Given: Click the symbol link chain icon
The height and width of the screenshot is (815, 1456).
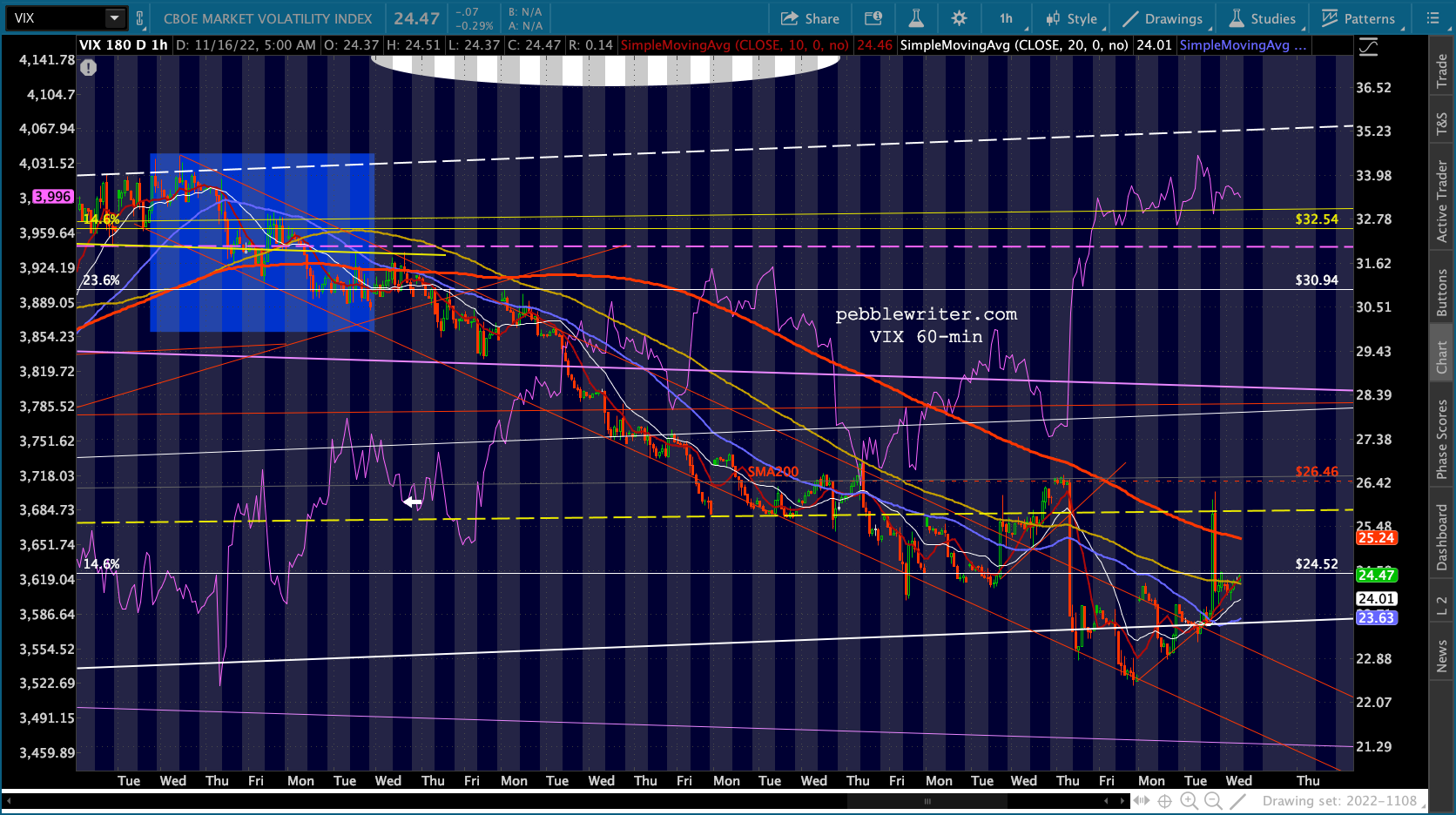Looking at the screenshot, I should click(139, 18).
